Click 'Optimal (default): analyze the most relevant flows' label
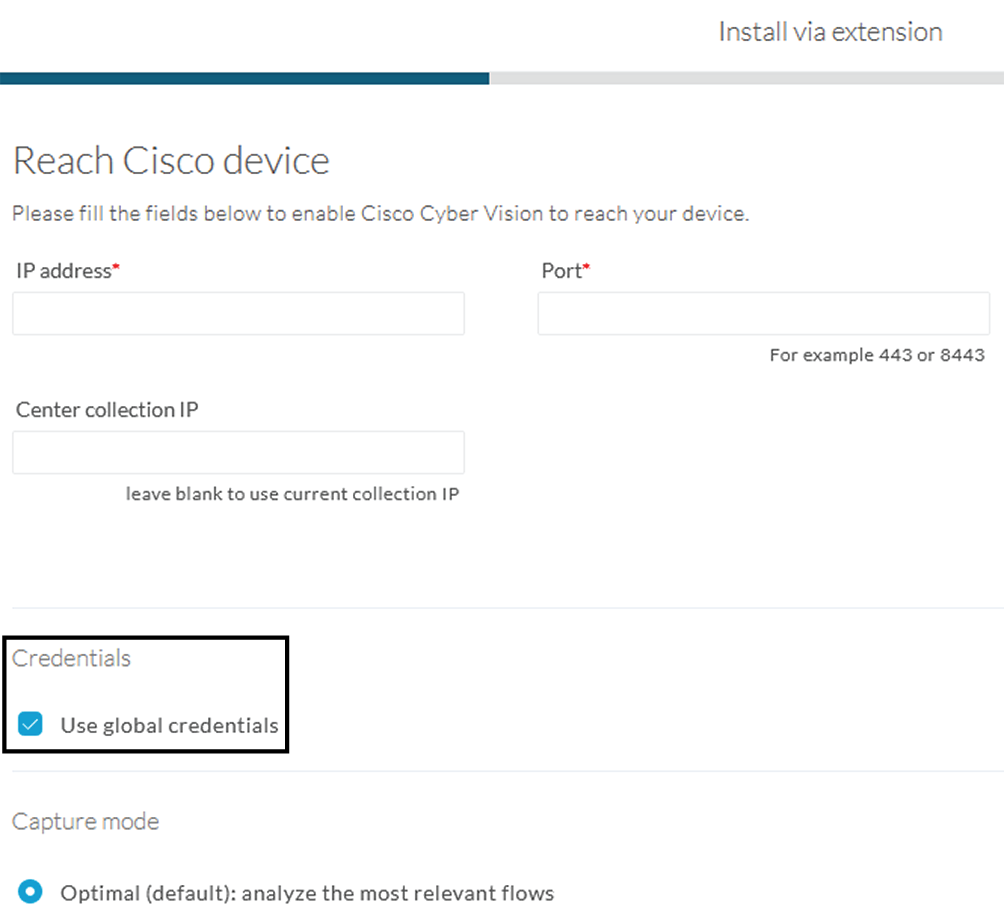1004x911 pixels. (307, 893)
